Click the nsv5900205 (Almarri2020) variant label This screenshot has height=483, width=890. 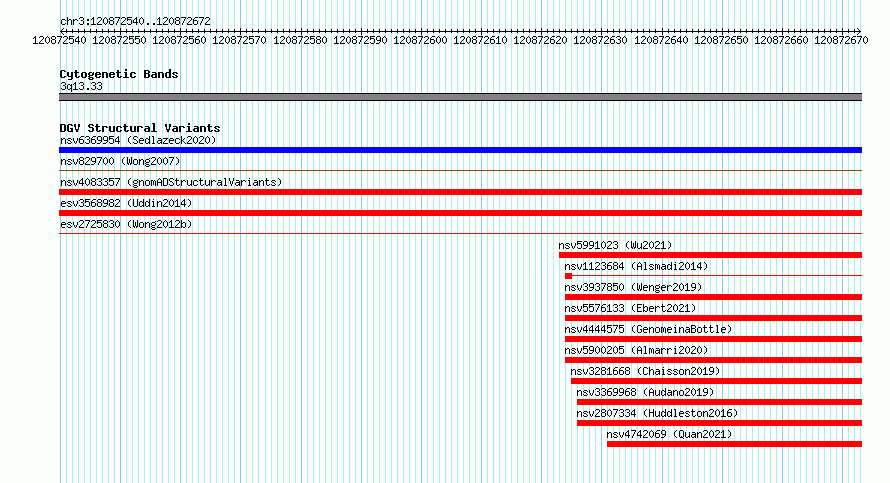(x=636, y=350)
